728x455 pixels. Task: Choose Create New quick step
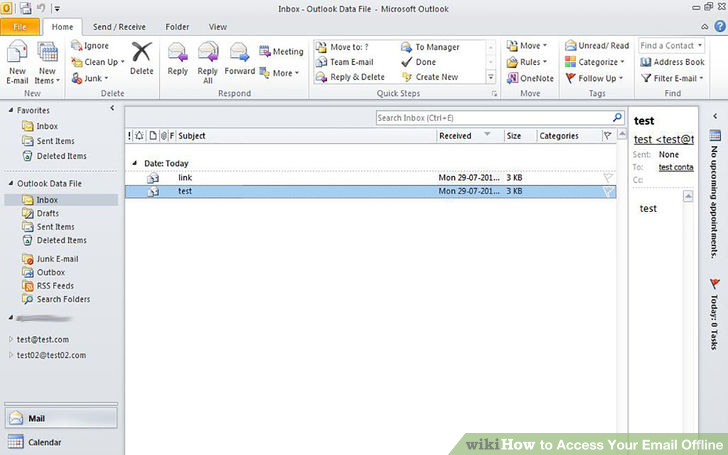pos(430,77)
